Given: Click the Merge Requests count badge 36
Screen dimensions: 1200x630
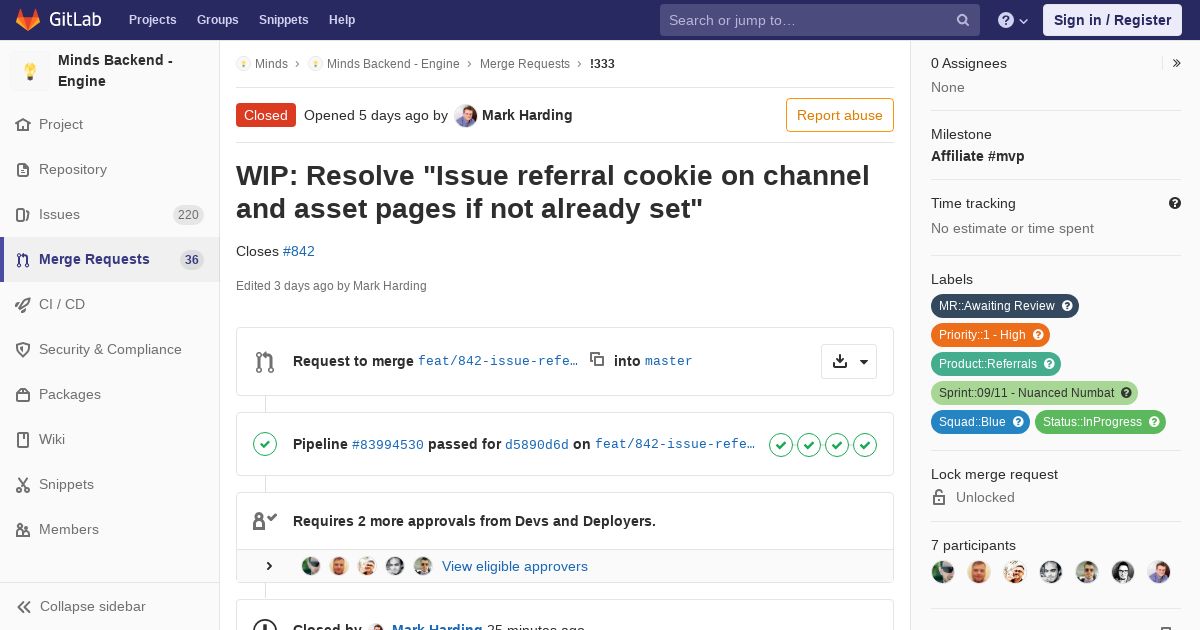Looking at the screenshot, I should [x=191, y=260].
